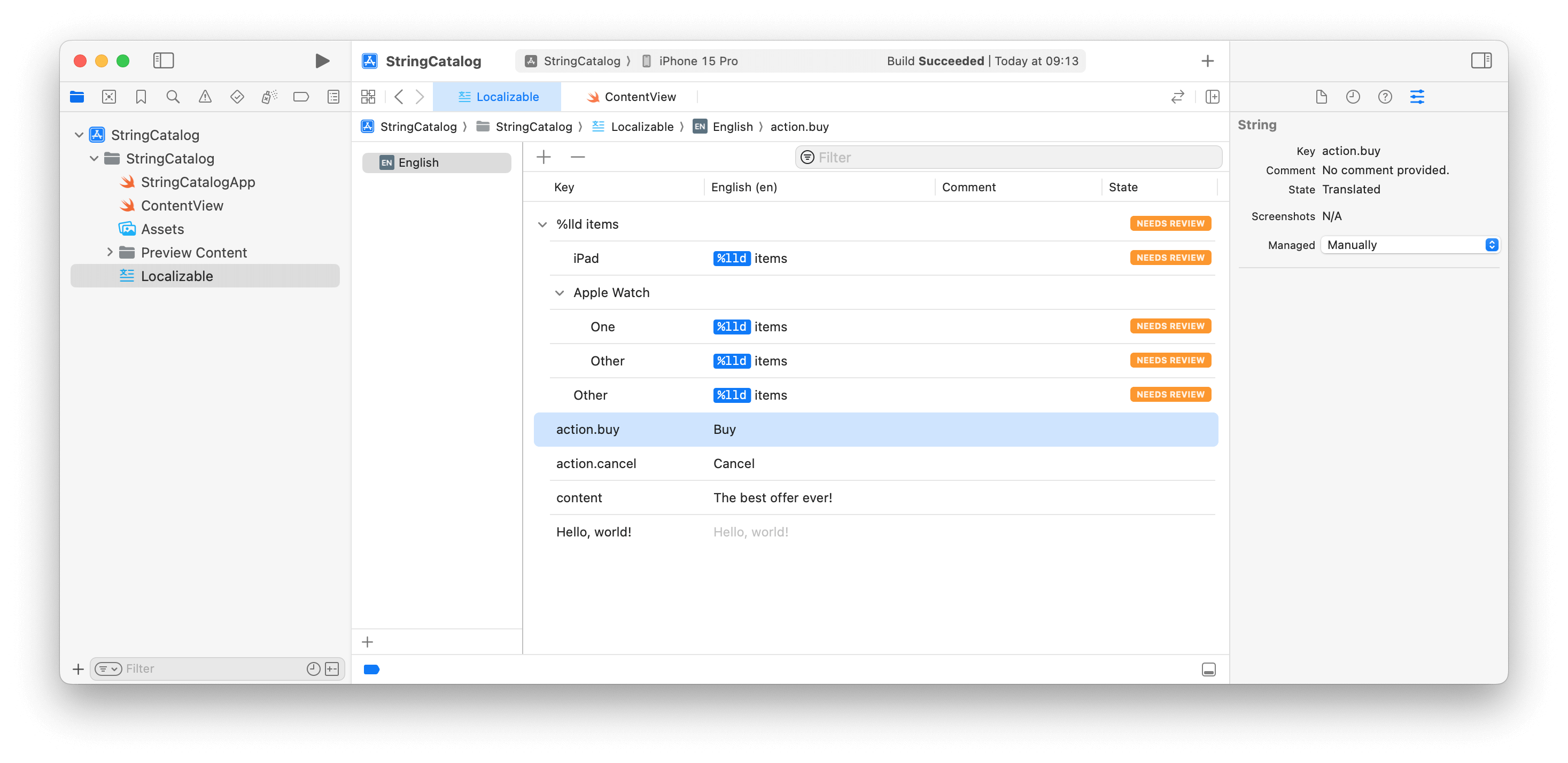This screenshot has height=763, width=1568.
Task: Open the Bookmark navigator
Action: (x=141, y=97)
